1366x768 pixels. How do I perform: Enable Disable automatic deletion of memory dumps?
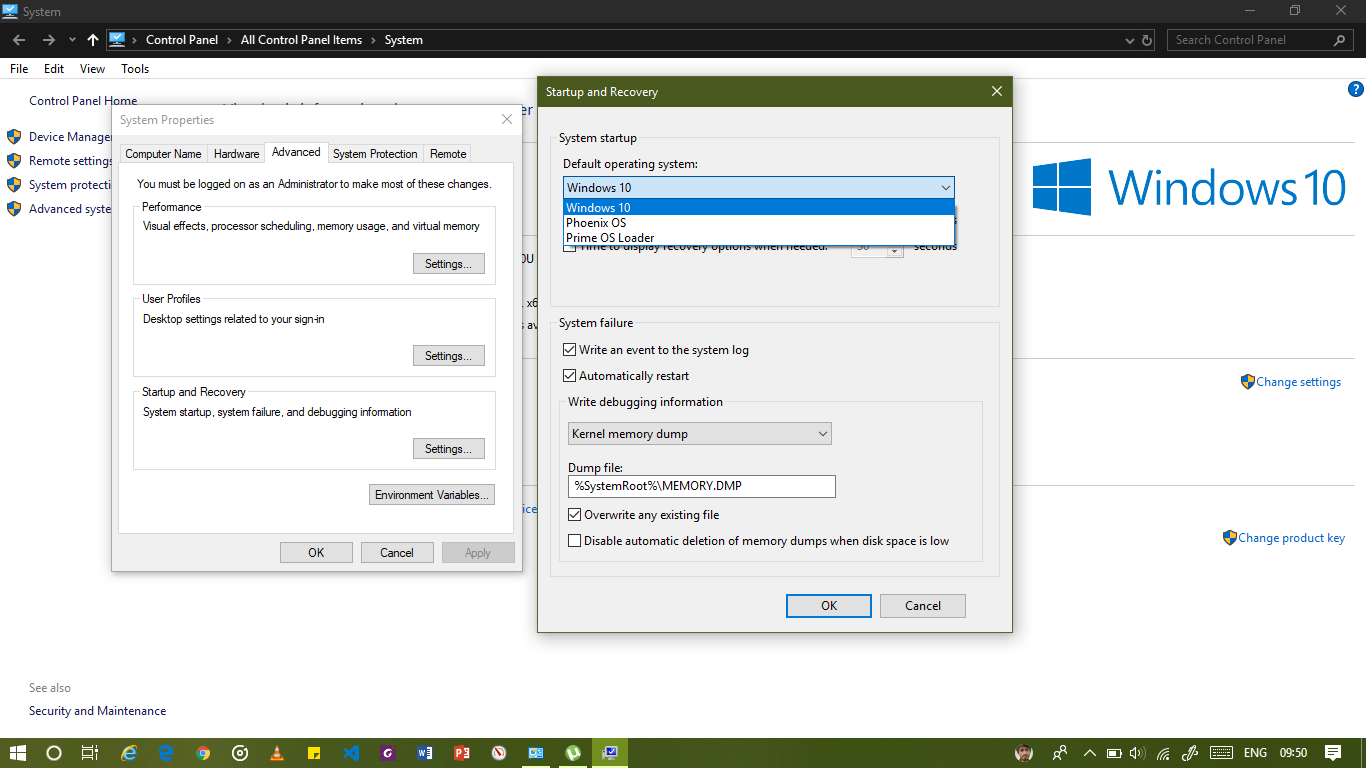(x=575, y=541)
